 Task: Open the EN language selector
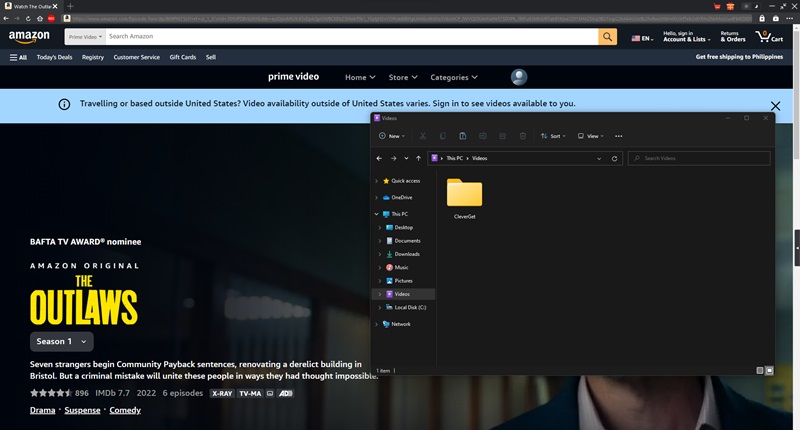642,38
